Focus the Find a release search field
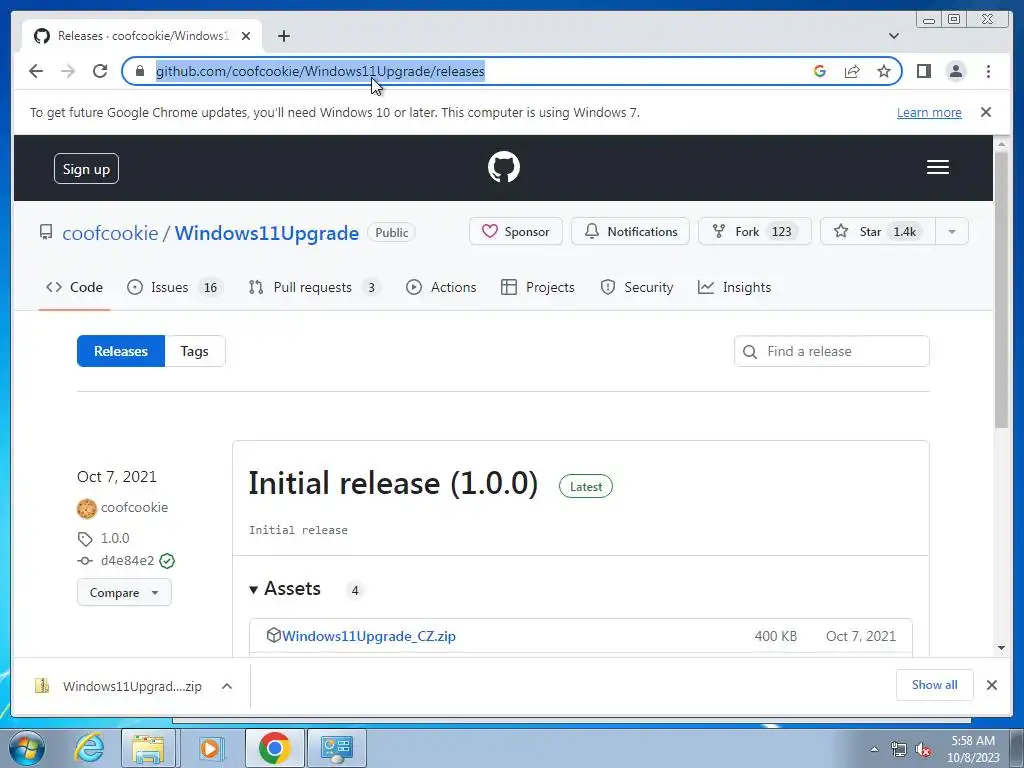This screenshot has height=768, width=1024. click(831, 351)
